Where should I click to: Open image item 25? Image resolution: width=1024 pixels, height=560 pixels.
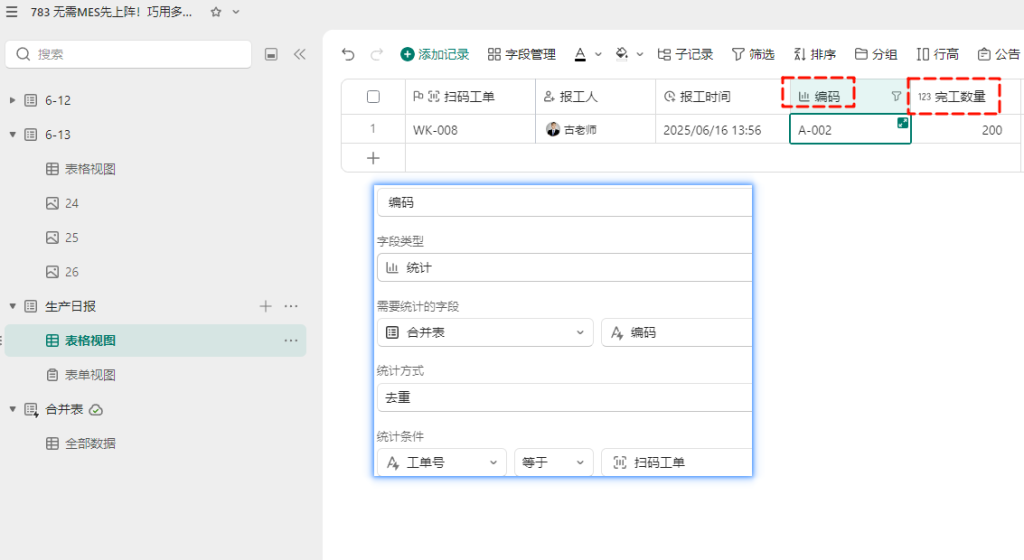click(x=62, y=238)
